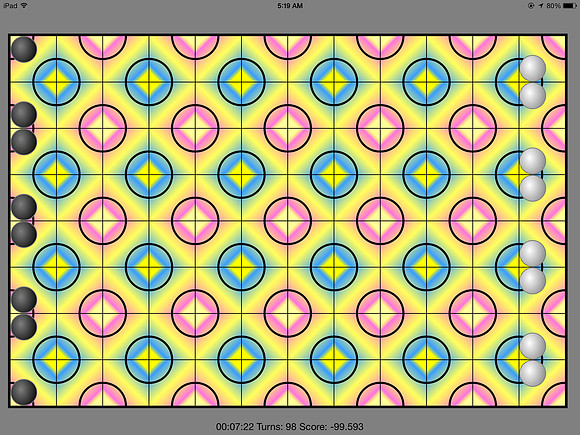Pick the third white ball from the top
Screen dimensions: 580x435
click(533, 161)
